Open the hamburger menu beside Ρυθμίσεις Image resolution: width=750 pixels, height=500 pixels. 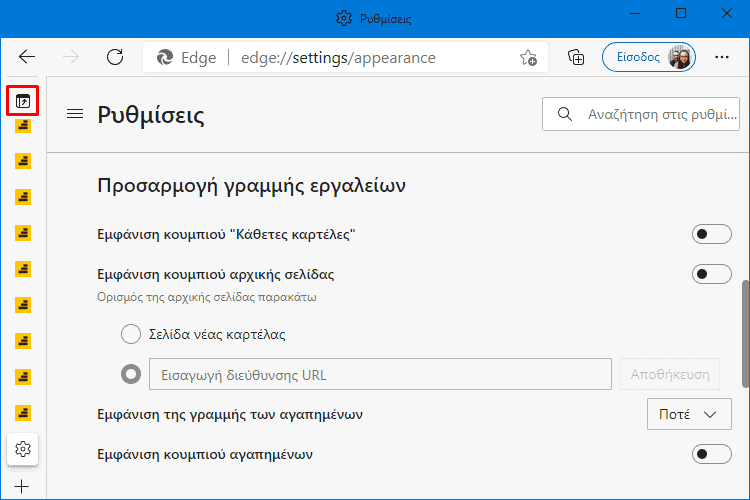(x=75, y=114)
